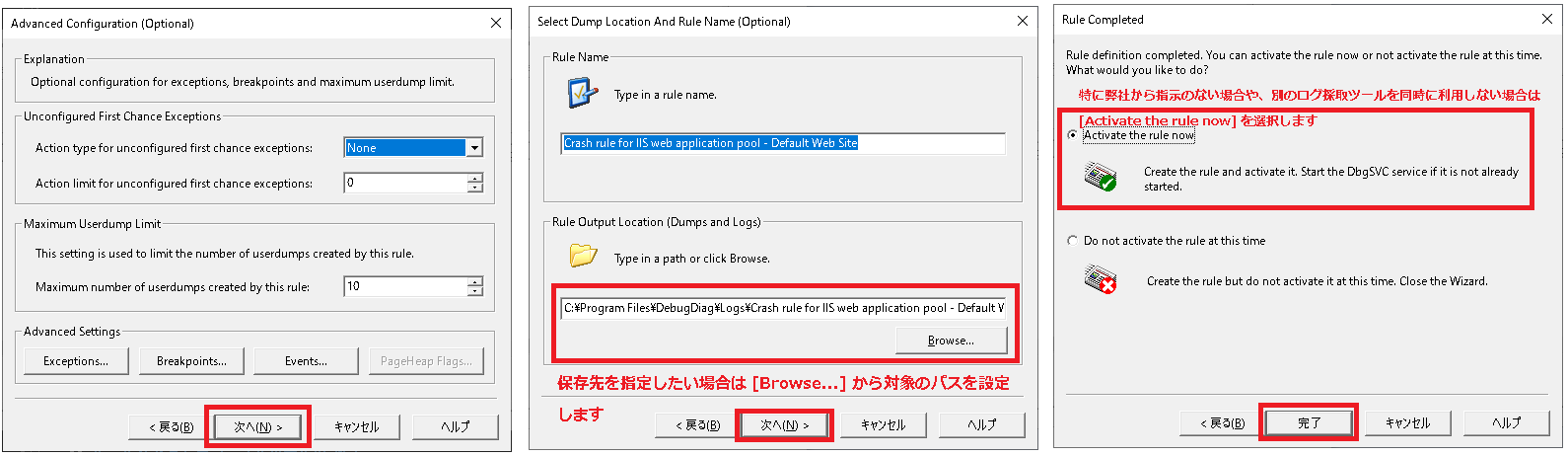Click the red X do-not-activate icon

pos(1100,279)
